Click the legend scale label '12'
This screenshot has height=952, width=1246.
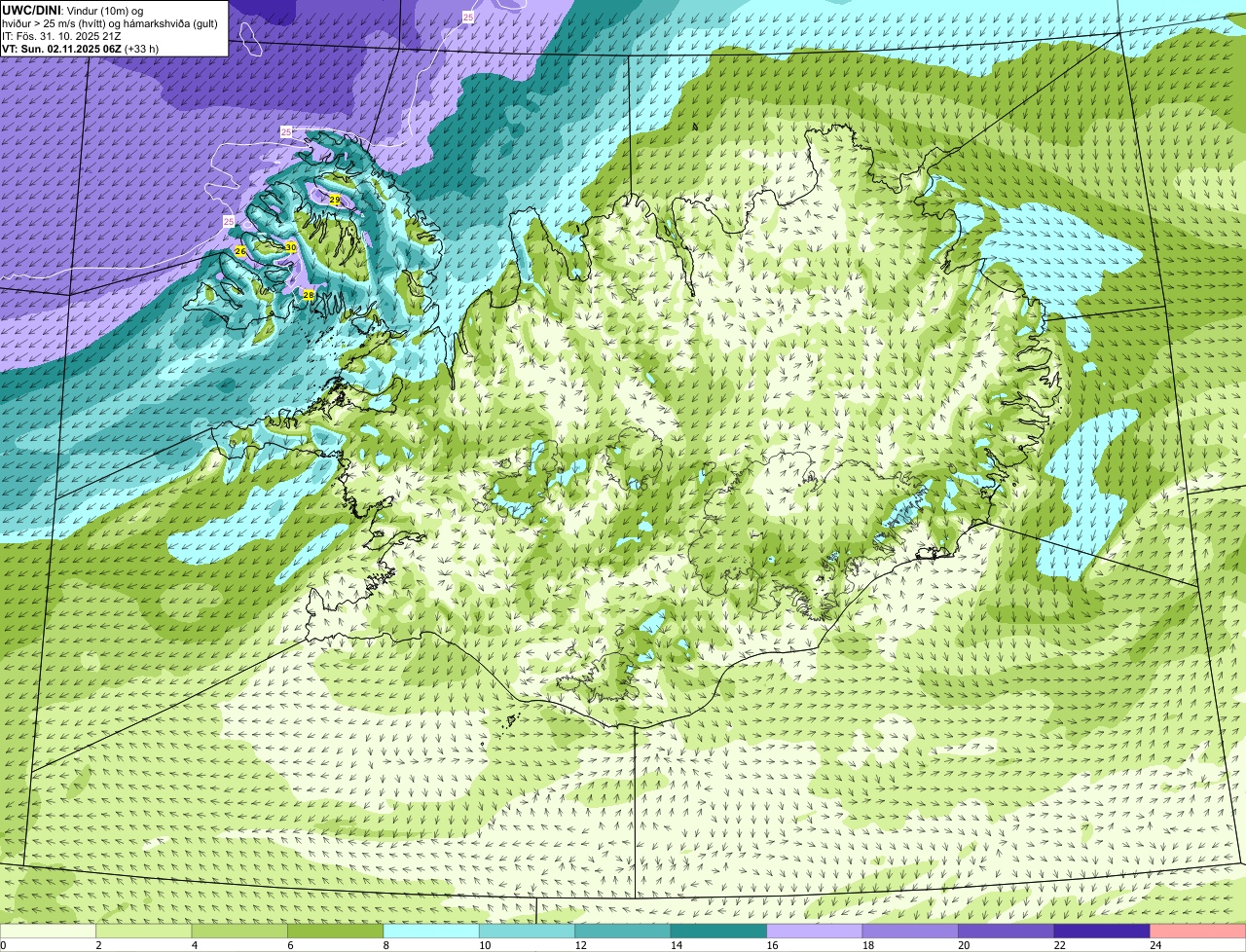pyautogui.click(x=580, y=944)
